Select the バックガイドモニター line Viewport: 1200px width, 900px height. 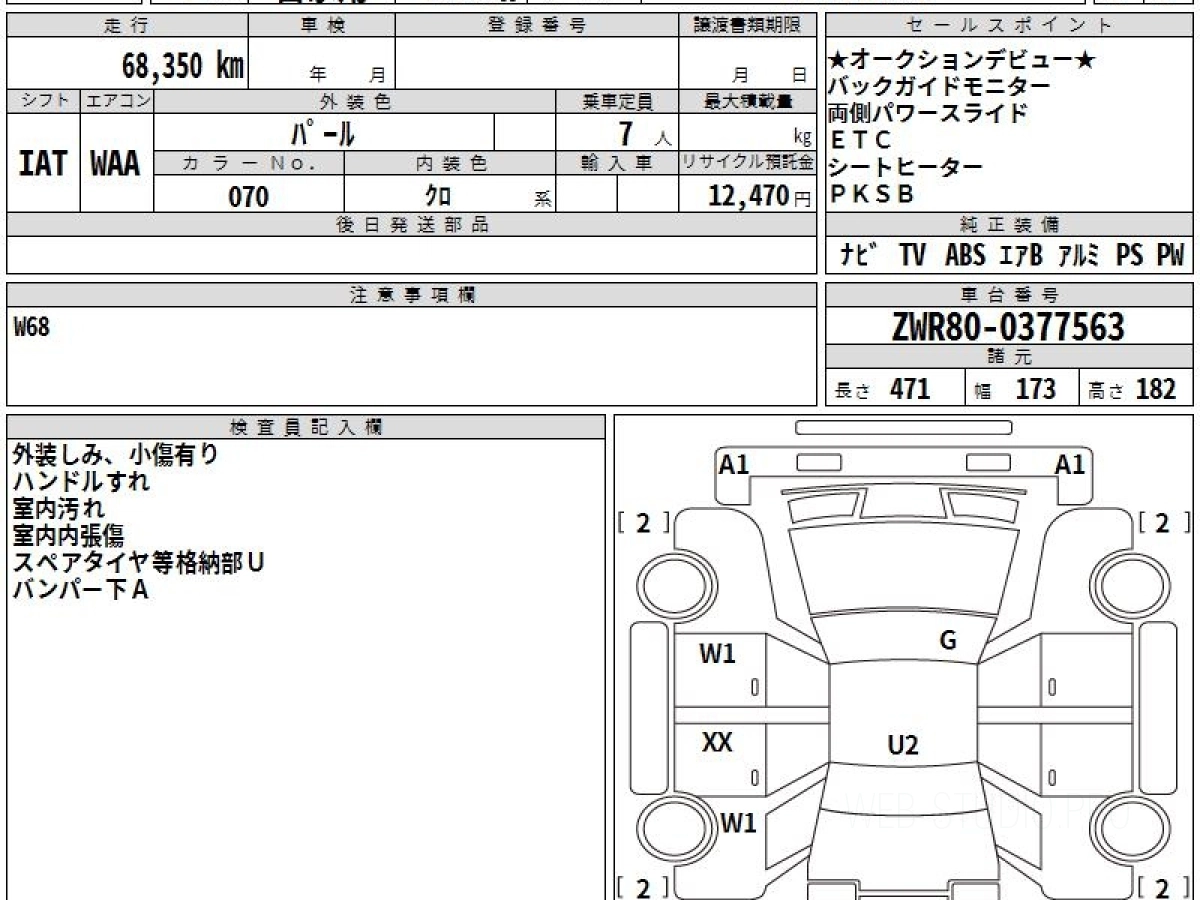coord(940,87)
